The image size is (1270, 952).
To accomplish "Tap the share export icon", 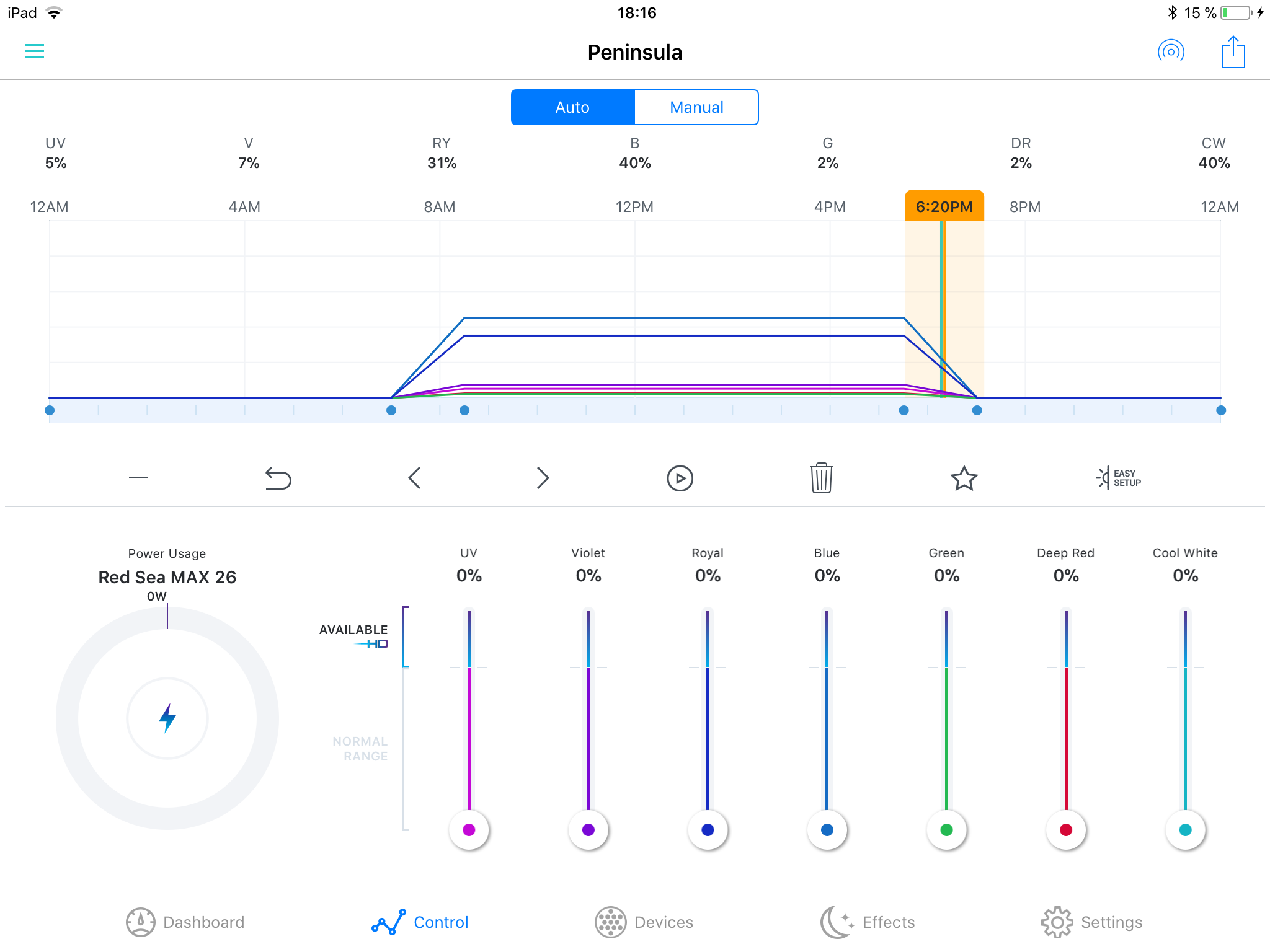I will pos(1233,52).
